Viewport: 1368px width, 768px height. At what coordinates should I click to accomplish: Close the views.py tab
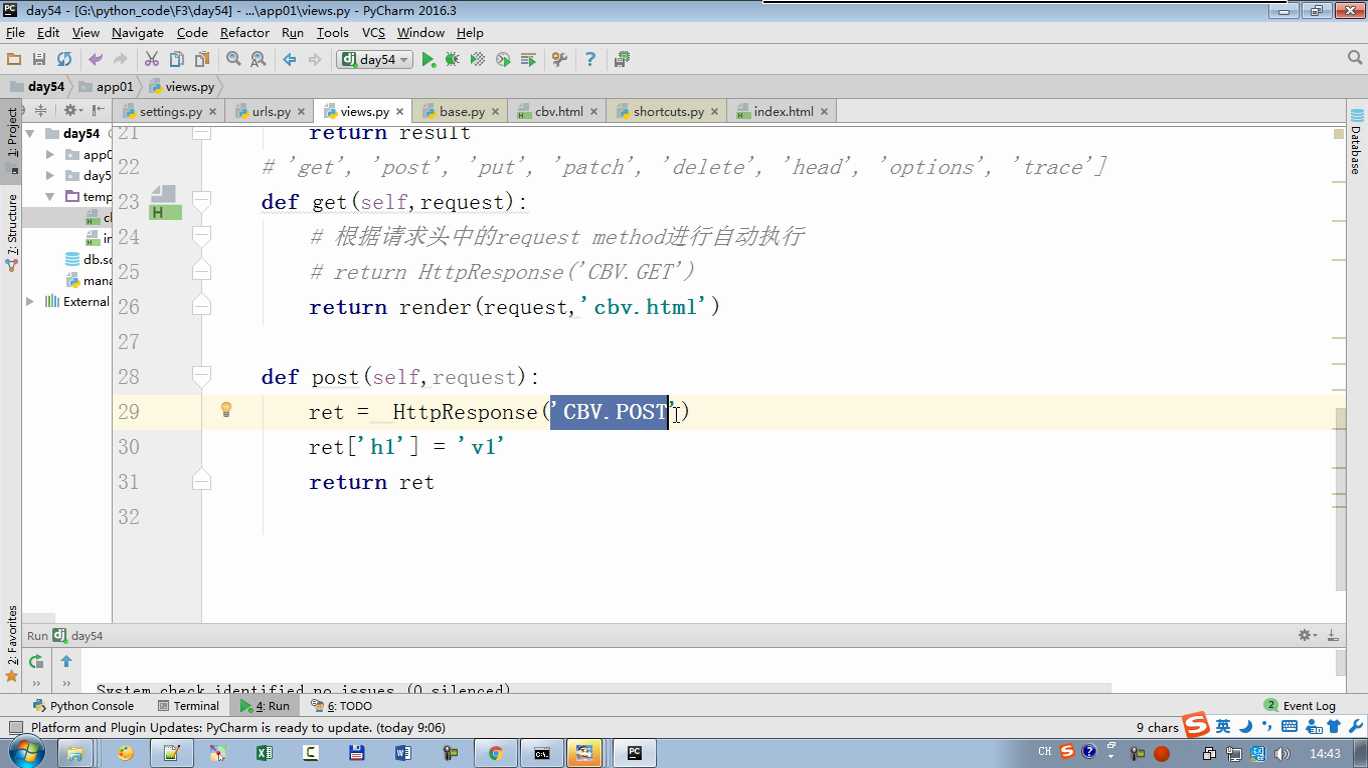pos(400,112)
